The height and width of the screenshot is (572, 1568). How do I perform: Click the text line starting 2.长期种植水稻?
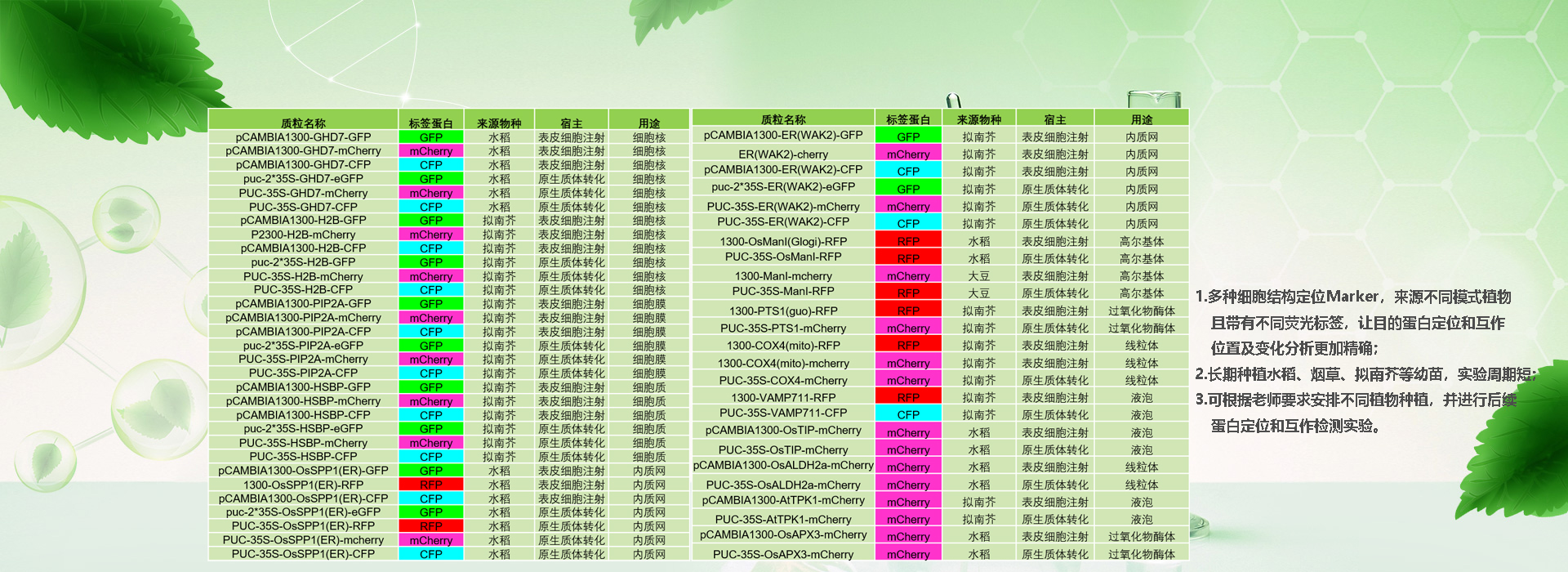coord(1364,374)
